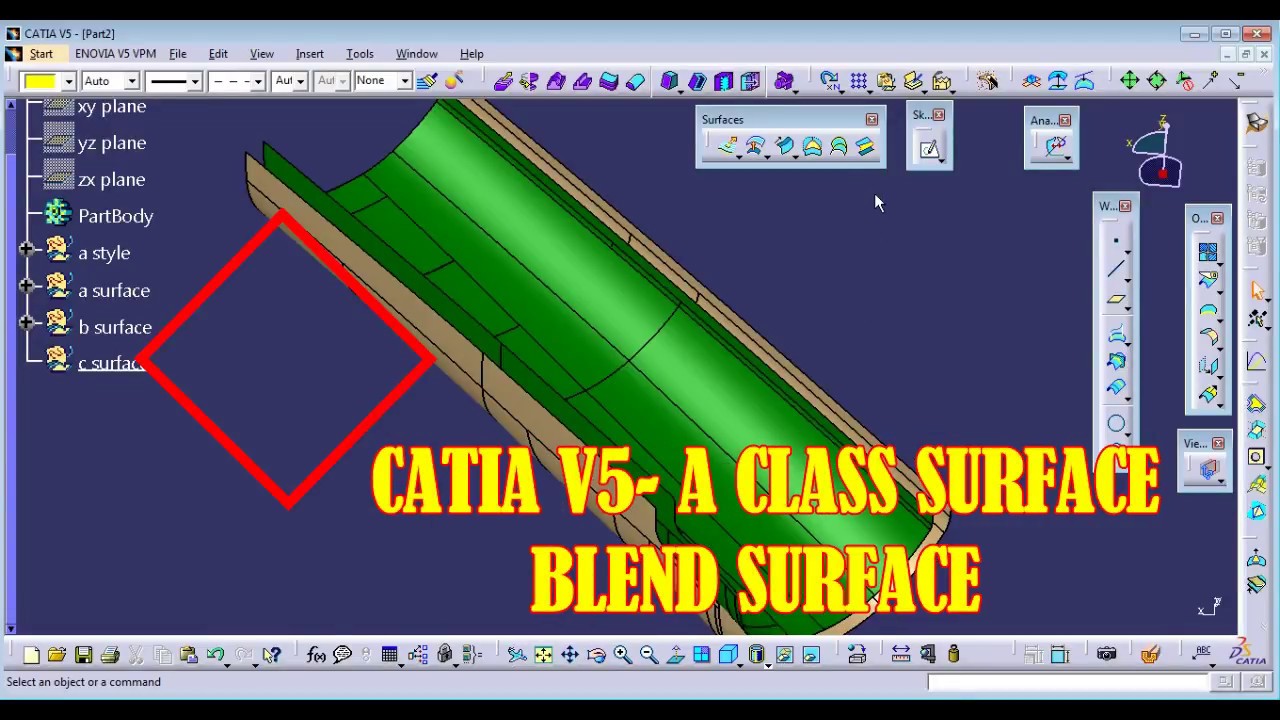Open the File menu
The width and height of the screenshot is (1280, 720).
click(178, 54)
